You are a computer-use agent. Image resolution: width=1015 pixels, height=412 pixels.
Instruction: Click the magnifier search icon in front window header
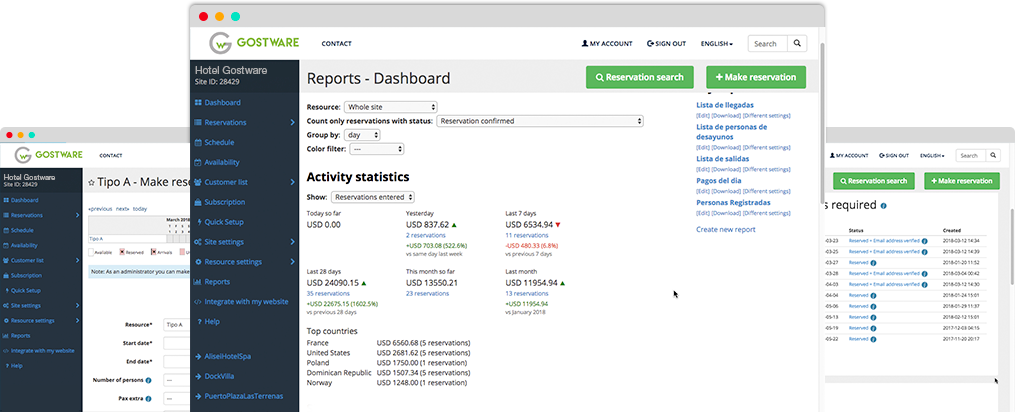tap(797, 43)
